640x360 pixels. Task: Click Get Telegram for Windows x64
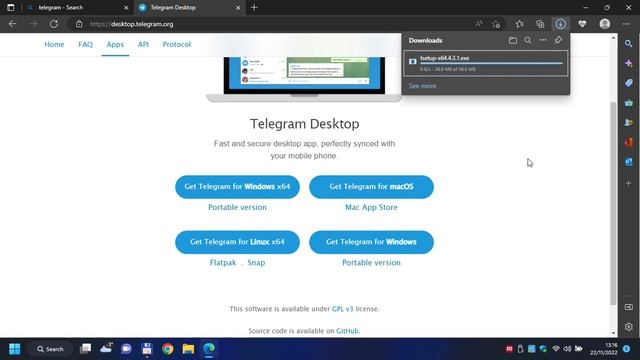pos(237,187)
